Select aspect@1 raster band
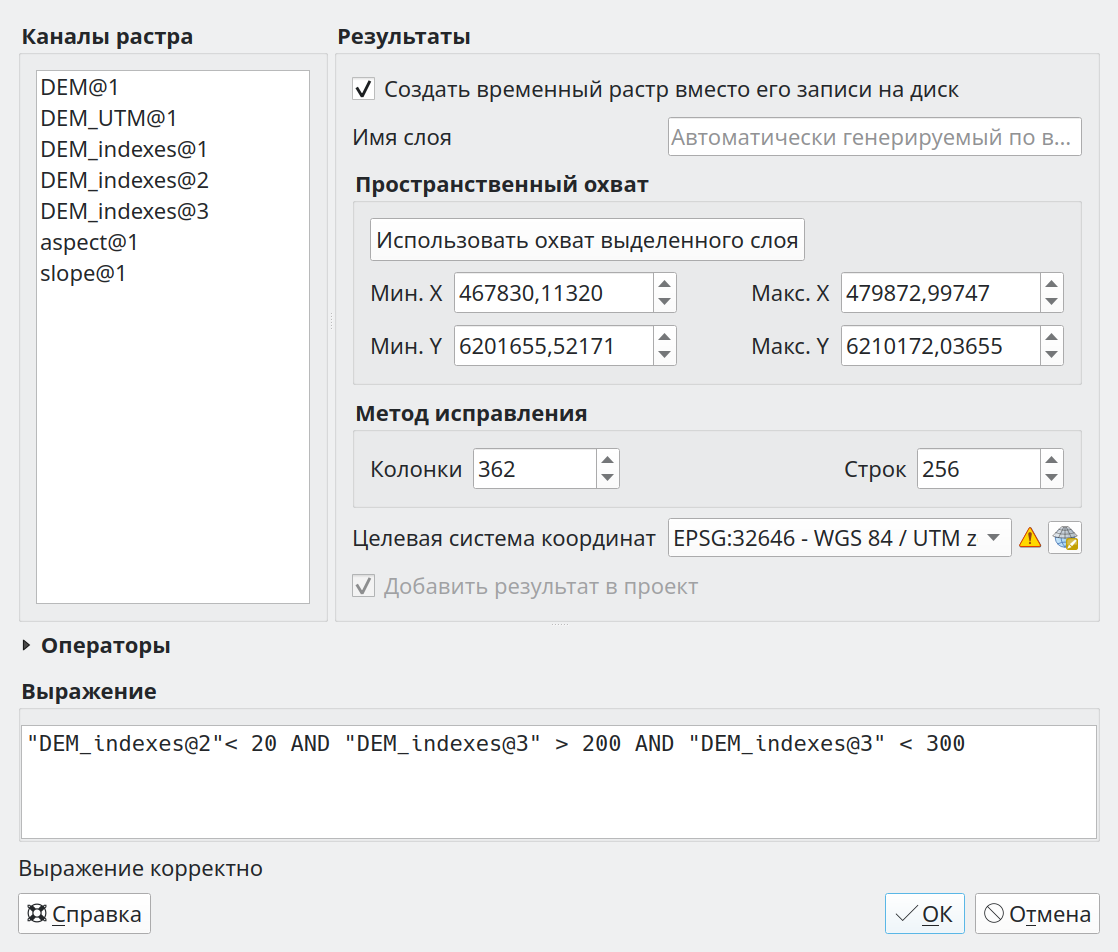 point(89,242)
